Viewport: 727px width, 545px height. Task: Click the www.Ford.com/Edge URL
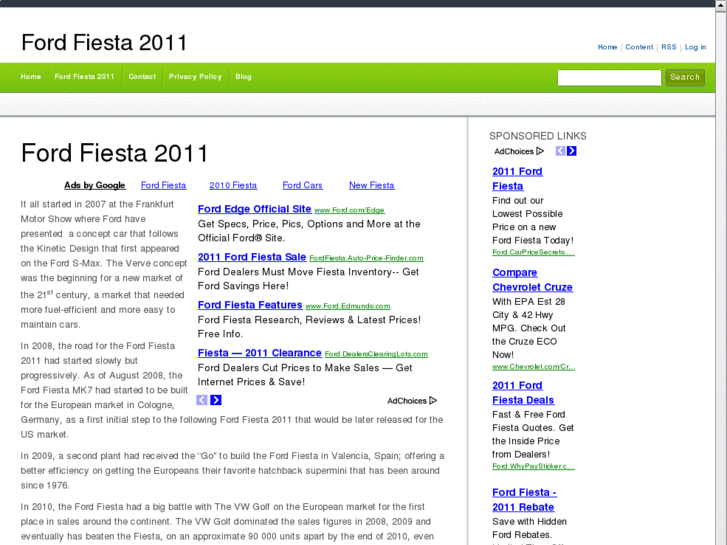[x=350, y=210]
